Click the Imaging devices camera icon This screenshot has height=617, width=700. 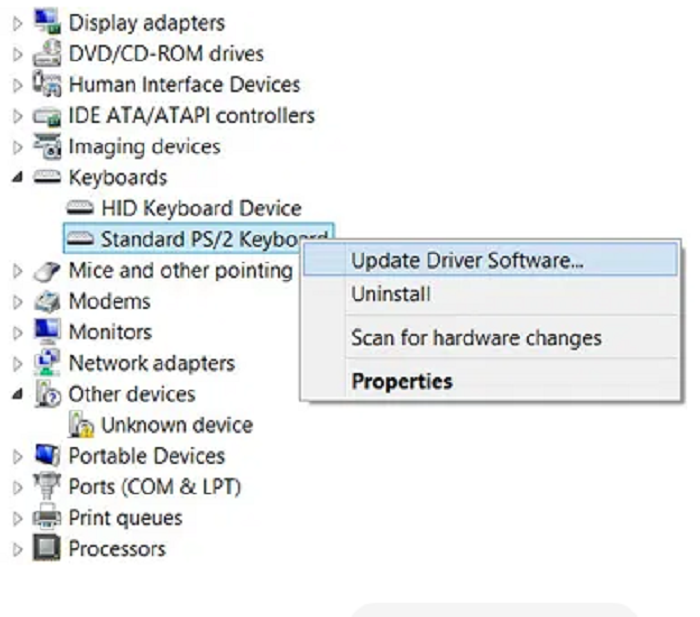(x=47, y=146)
